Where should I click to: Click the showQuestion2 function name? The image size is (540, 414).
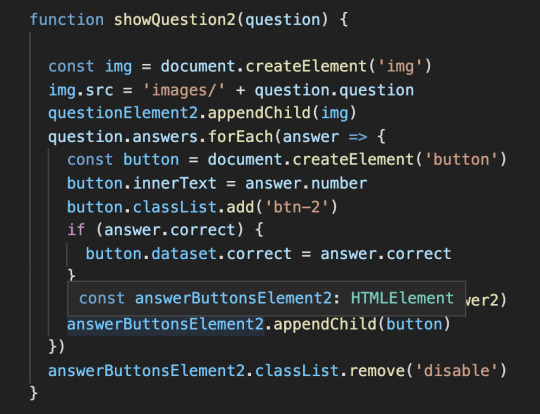pos(175,20)
